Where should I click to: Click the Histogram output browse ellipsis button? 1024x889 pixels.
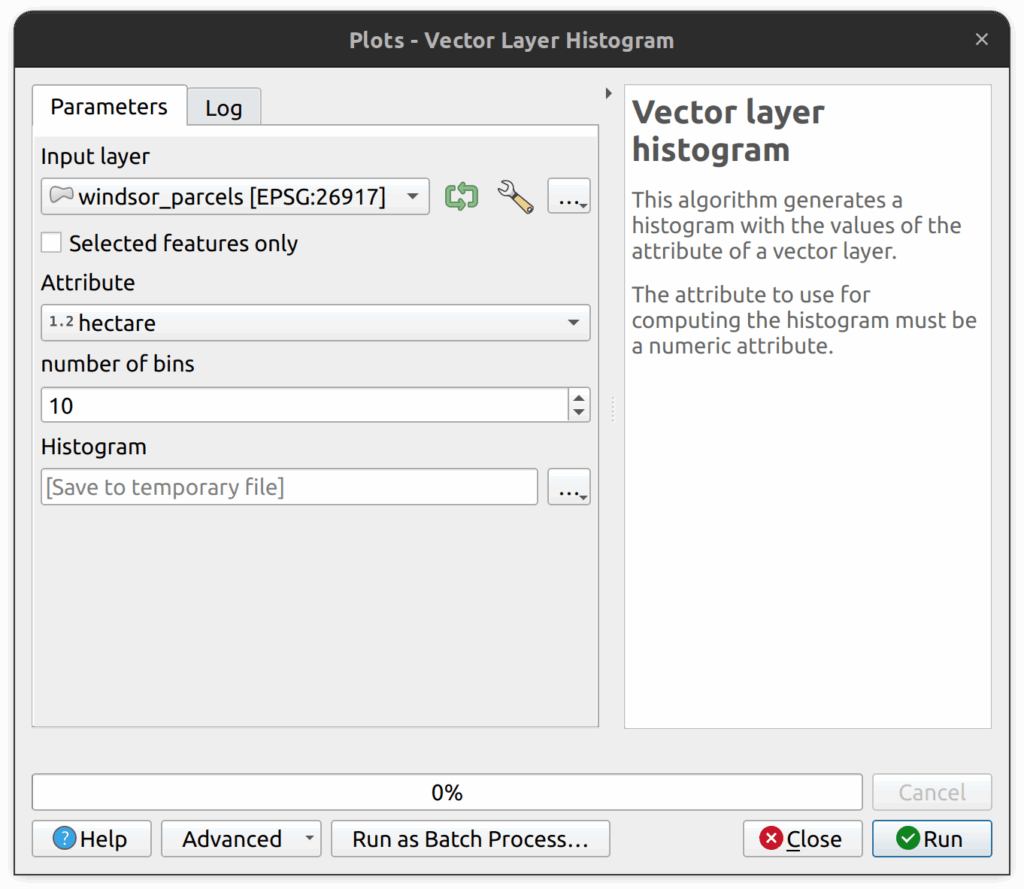(x=568, y=487)
